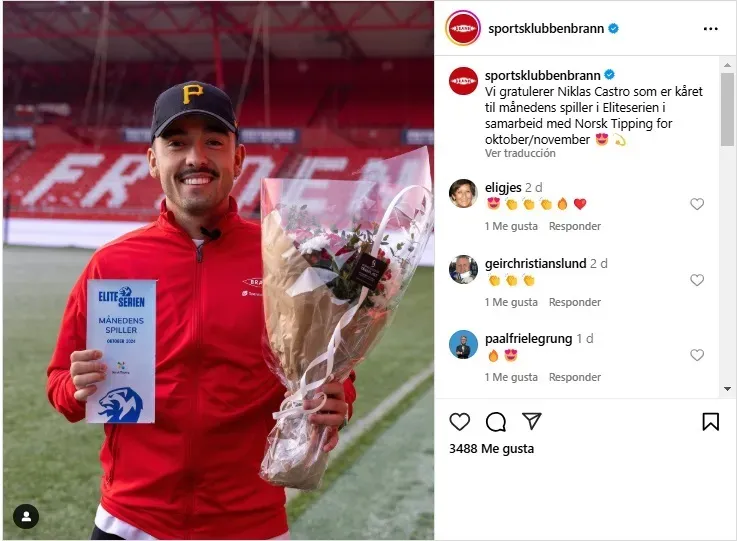Save the post with the bookmark icon

coord(710,421)
